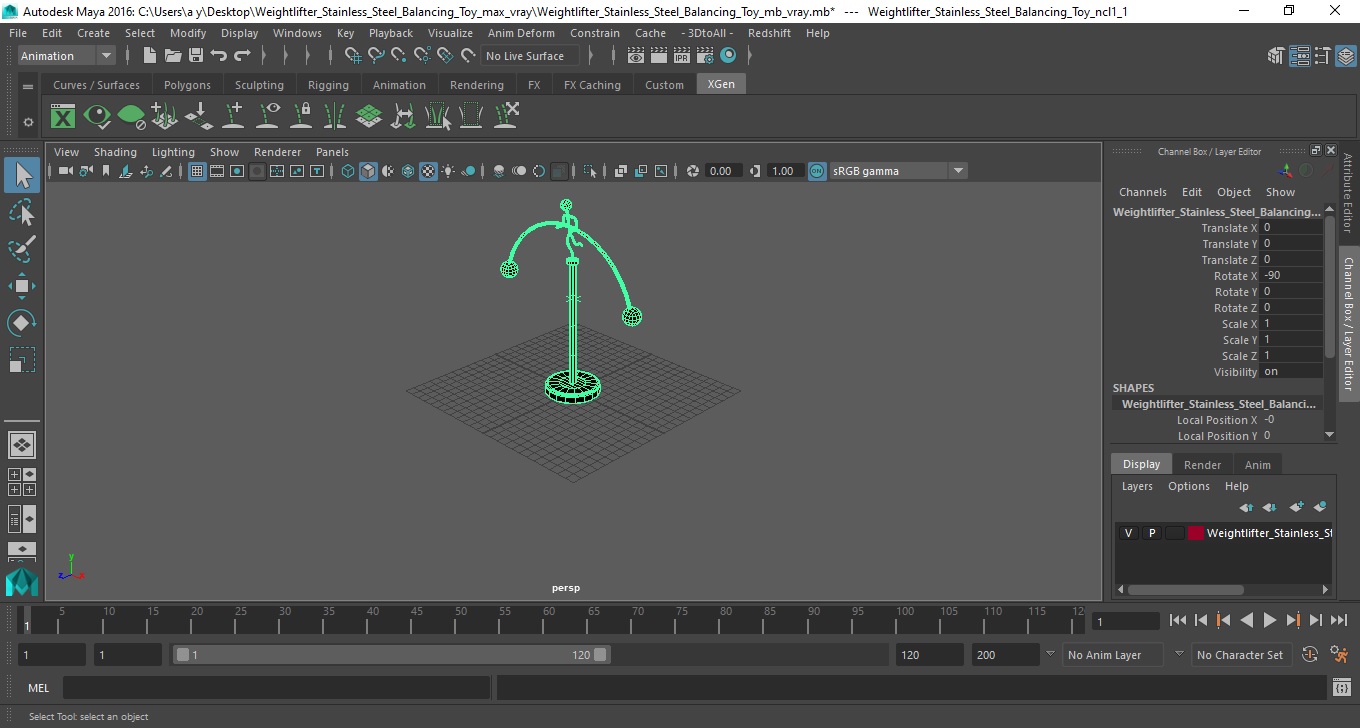Click the MEL command input field

276,688
